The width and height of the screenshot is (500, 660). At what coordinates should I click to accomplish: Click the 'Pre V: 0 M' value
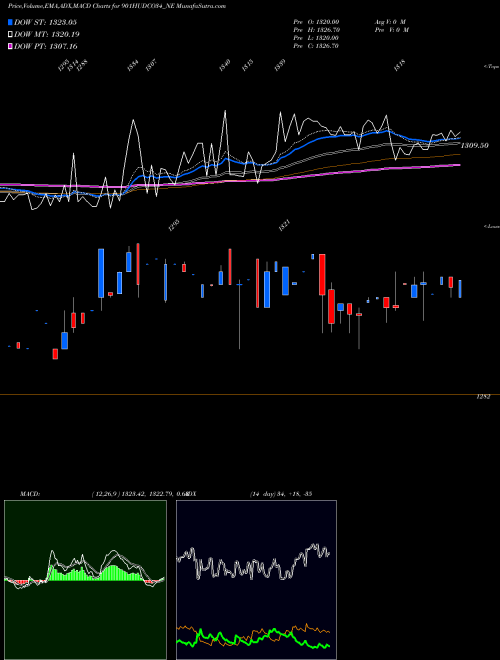click(x=392, y=30)
